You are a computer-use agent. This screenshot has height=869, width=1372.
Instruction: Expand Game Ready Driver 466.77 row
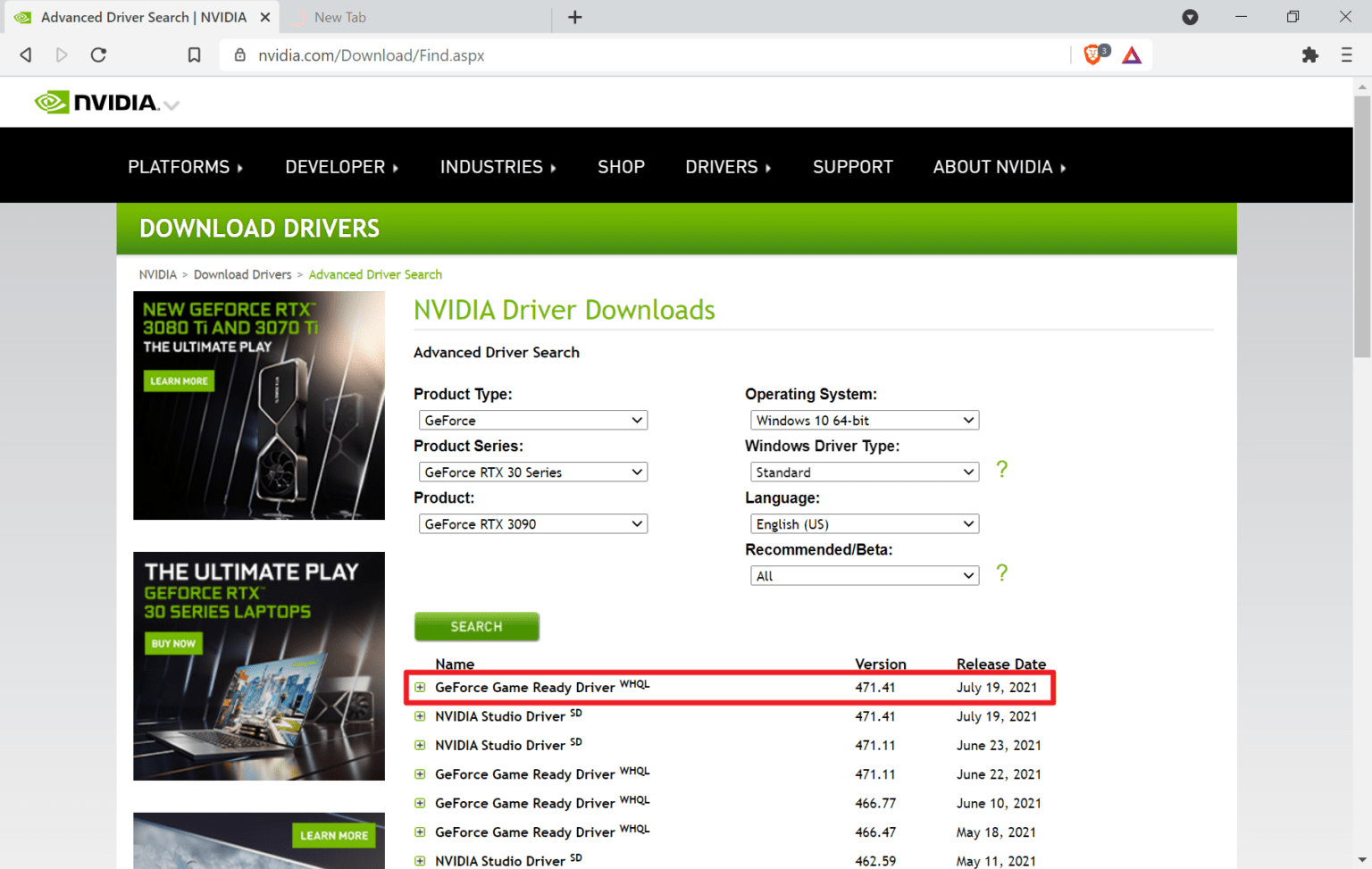420,803
